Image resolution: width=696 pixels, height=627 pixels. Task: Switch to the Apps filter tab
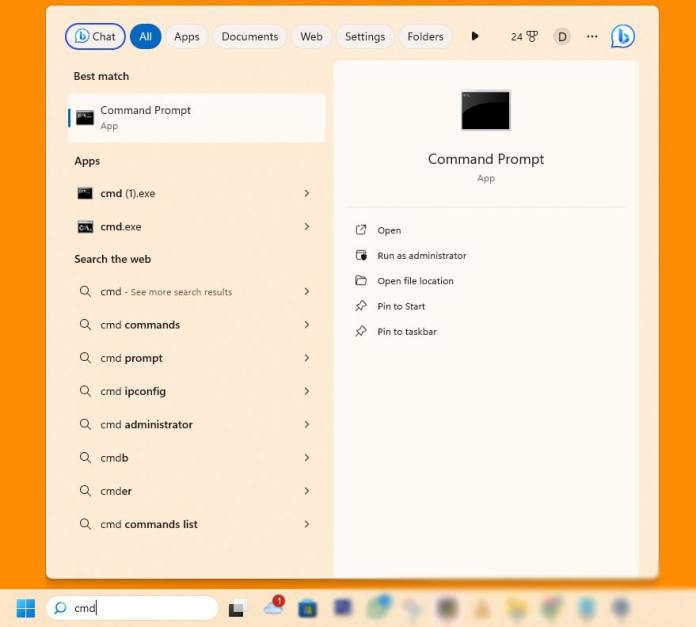[x=186, y=36]
